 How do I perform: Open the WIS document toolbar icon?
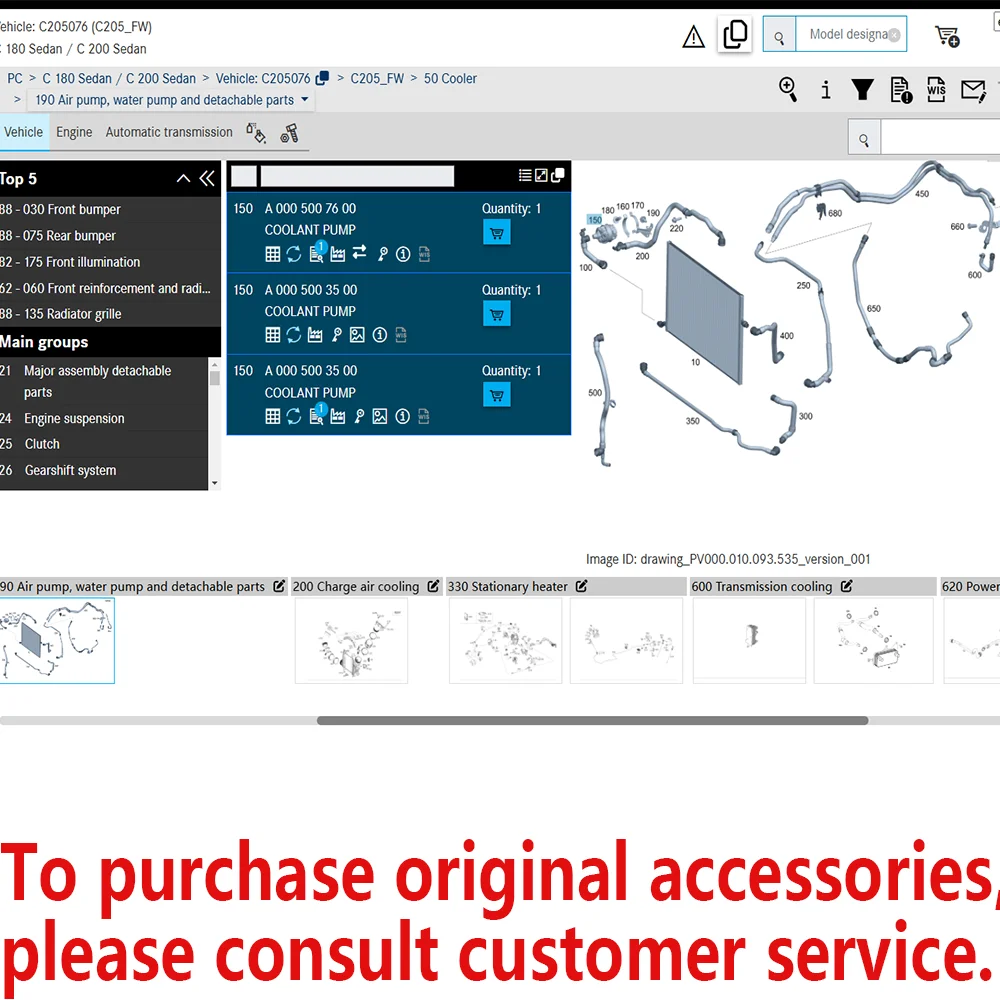pos(936,89)
